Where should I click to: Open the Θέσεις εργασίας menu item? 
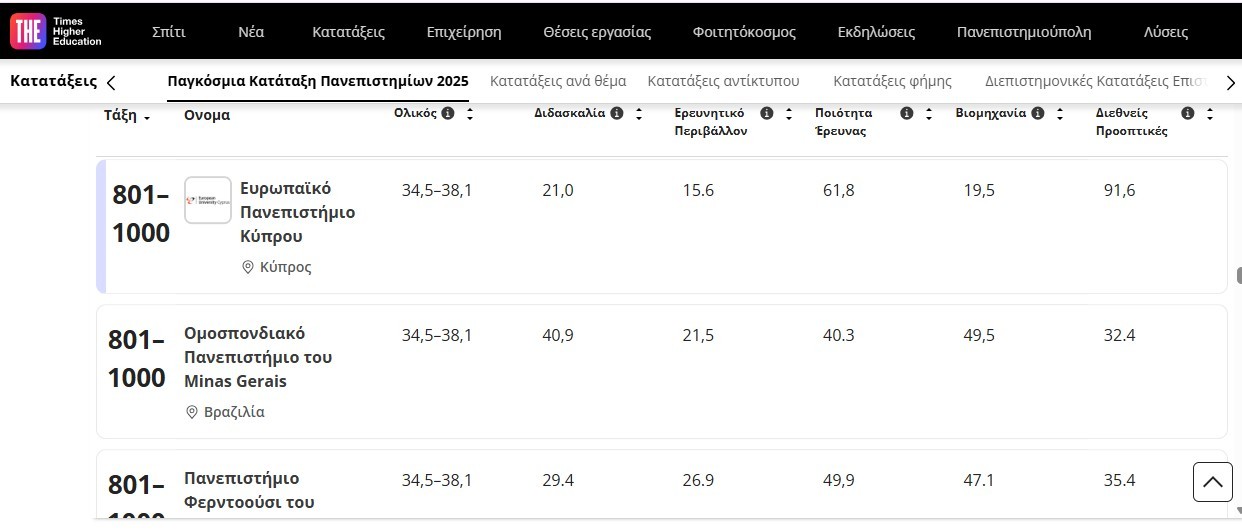tap(597, 32)
